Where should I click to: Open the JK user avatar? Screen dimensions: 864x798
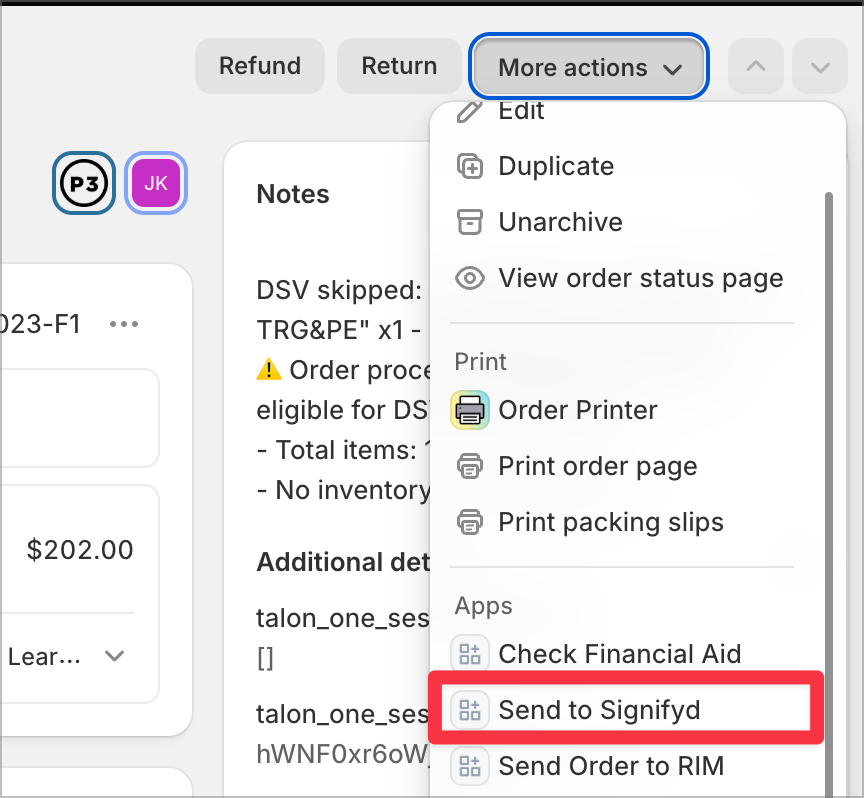pyautogui.click(x=156, y=184)
